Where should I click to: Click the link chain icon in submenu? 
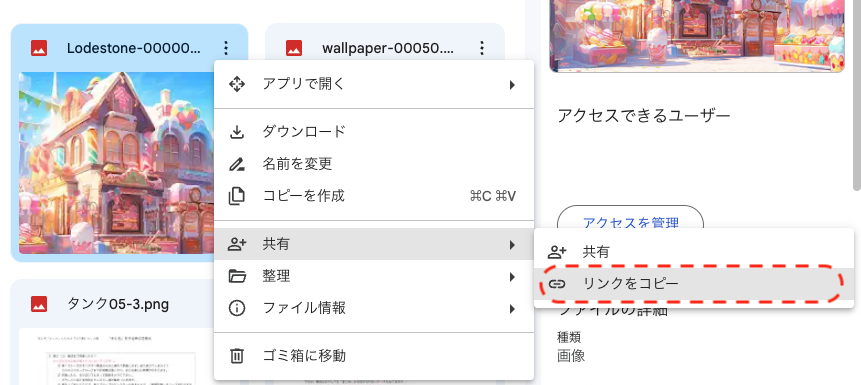click(x=557, y=284)
